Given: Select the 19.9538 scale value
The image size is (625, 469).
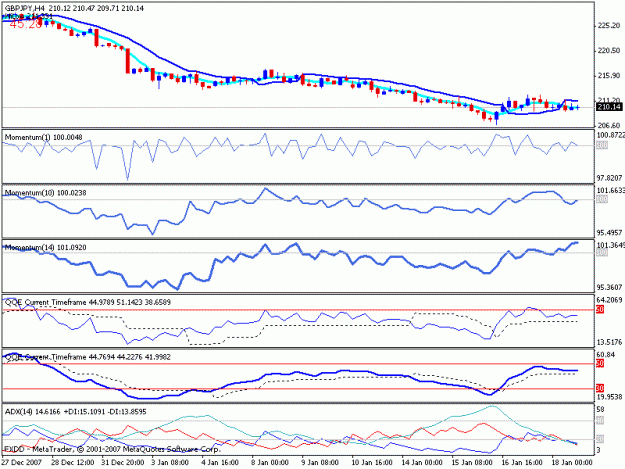Looking at the screenshot, I should point(609,397).
